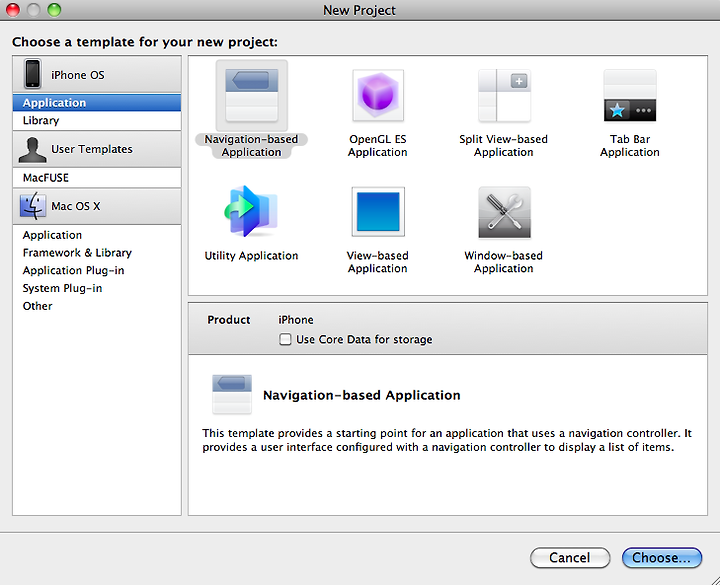Click the Product label
This screenshot has height=585, width=720.
click(229, 320)
